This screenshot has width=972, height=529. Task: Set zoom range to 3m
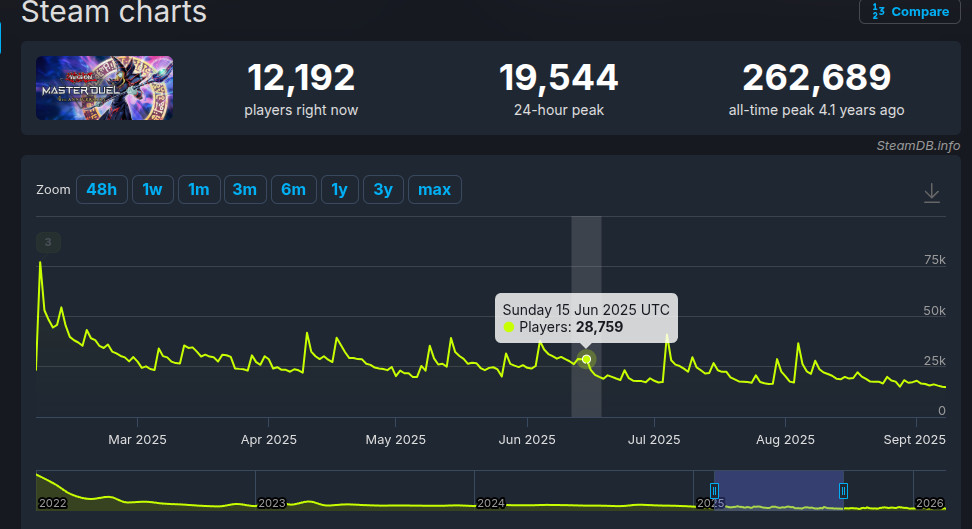245,190
